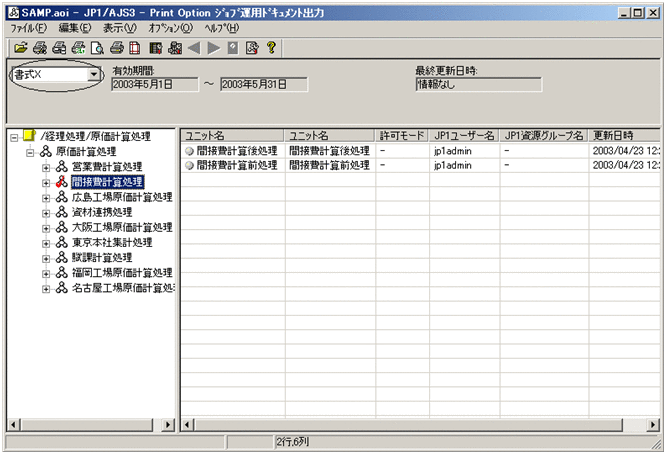Click the validity period start date field
This screenshot has height=455, width=668.
(x=155, y=85)
